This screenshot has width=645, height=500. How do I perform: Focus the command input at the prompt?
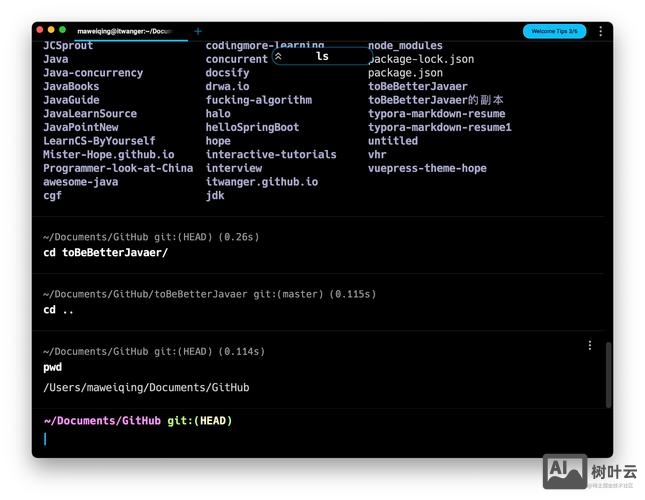(x=300, y=439)
